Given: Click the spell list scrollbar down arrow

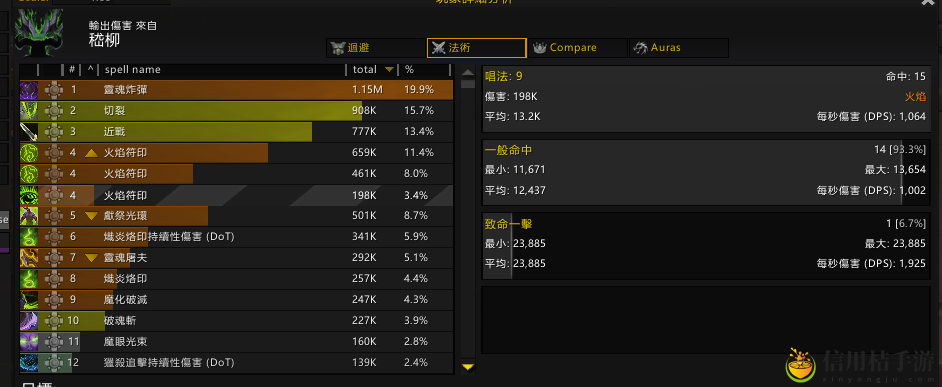Looking at the screenshot, I should click(468, 367).
